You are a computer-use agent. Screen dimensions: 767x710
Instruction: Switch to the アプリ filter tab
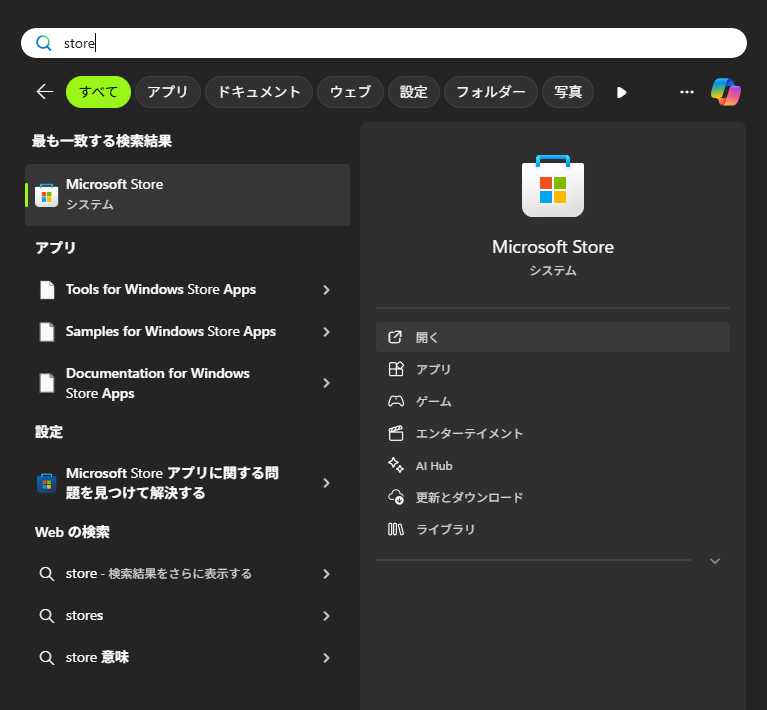tap(168, 92)
